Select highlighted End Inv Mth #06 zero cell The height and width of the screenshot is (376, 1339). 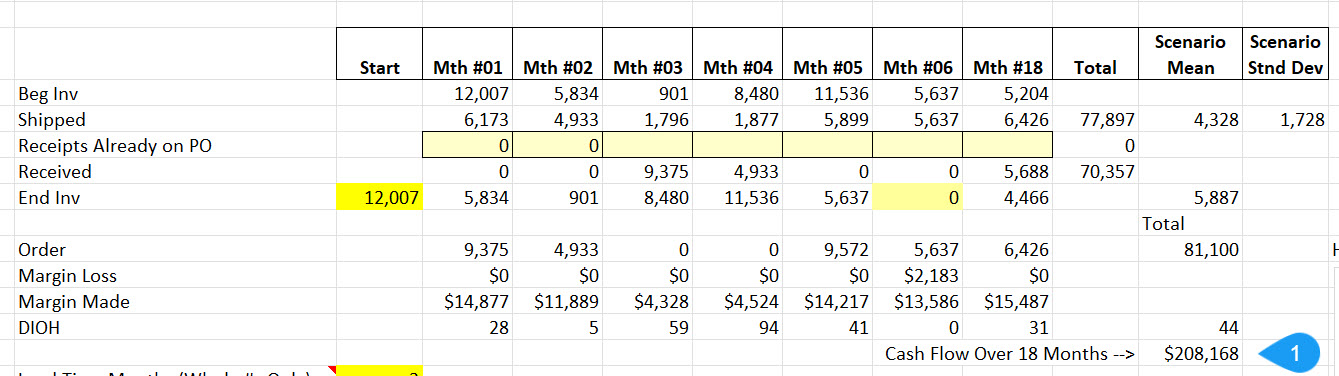[917, 198]
